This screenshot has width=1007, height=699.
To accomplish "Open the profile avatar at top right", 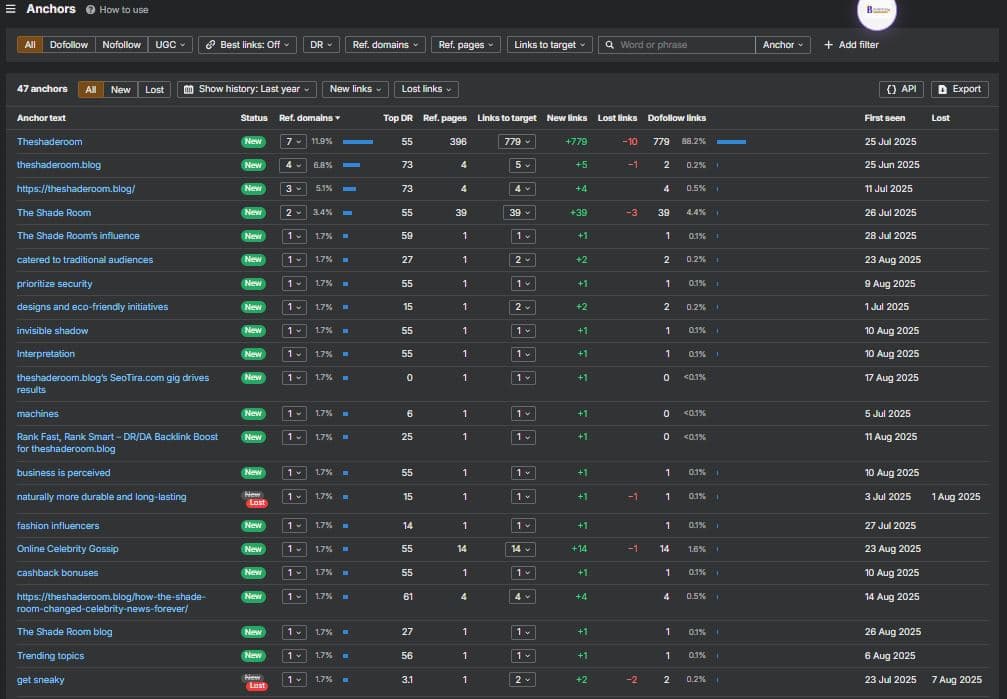I will (877, 10).
